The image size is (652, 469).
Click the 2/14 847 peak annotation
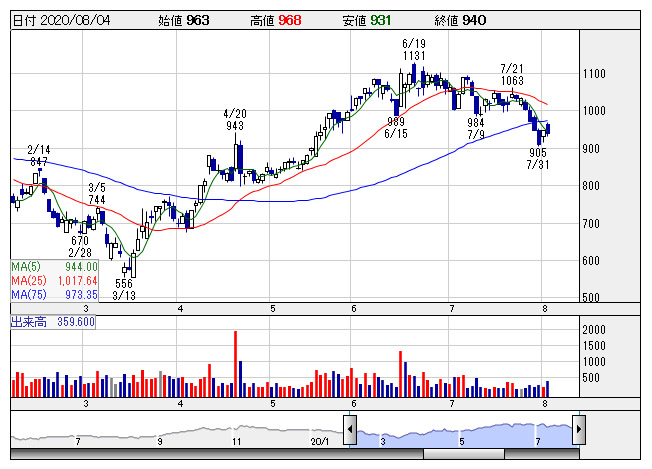click(x=39, y=156)
